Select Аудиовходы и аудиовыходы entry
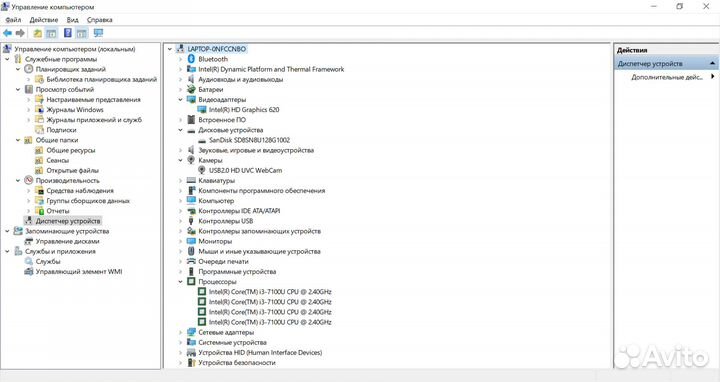Screen dimensions: 720x382 [x=241, y=79]
